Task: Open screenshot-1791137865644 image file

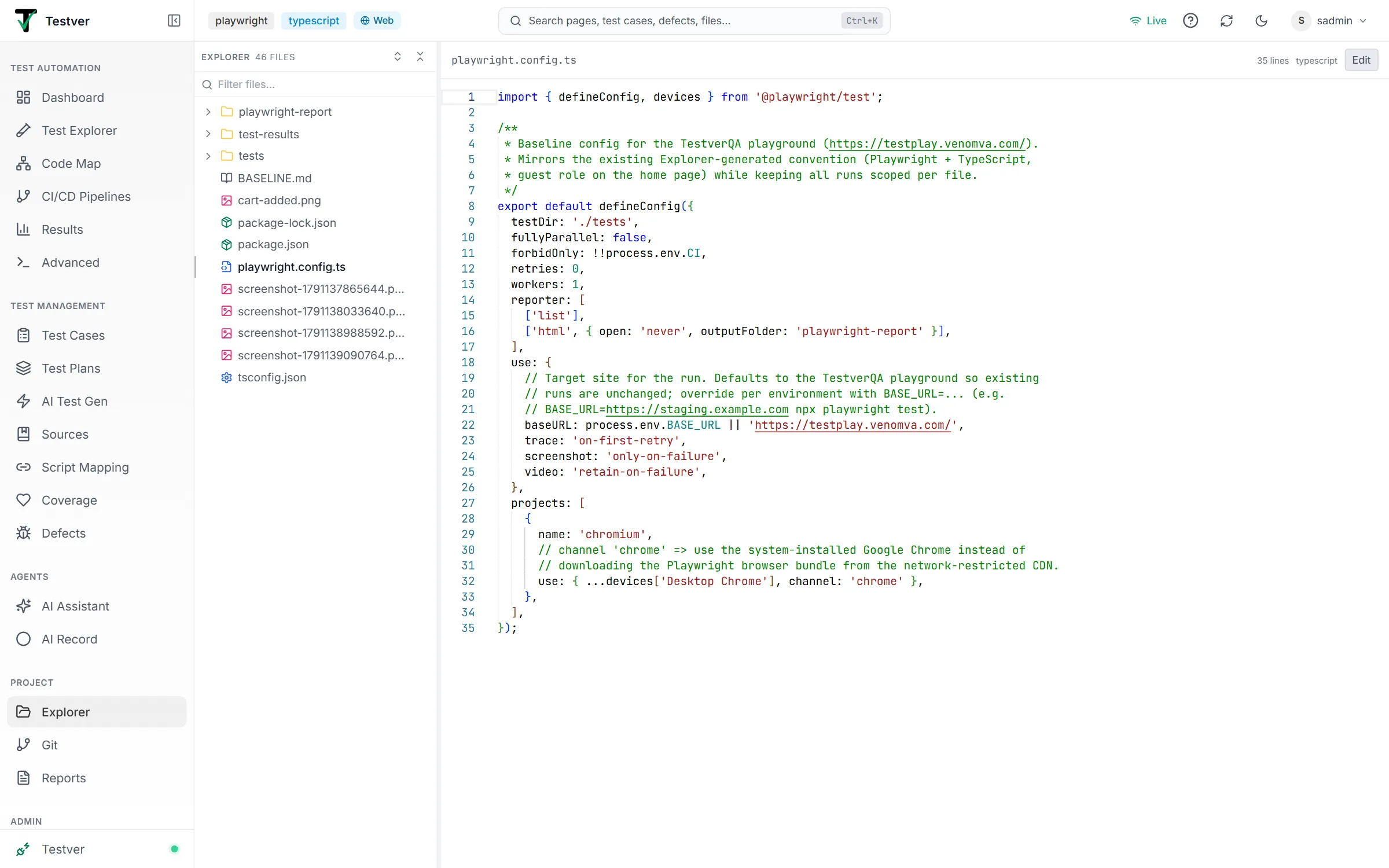Action: (315, 289)
